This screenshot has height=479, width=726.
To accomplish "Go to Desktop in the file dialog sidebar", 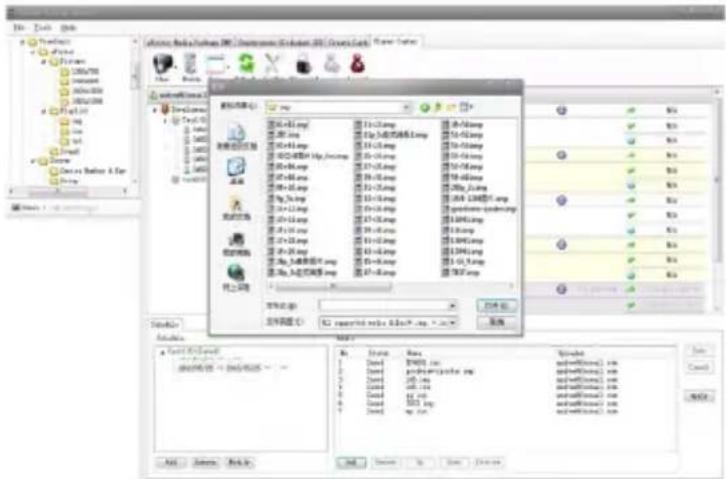I will pos(237,171).
